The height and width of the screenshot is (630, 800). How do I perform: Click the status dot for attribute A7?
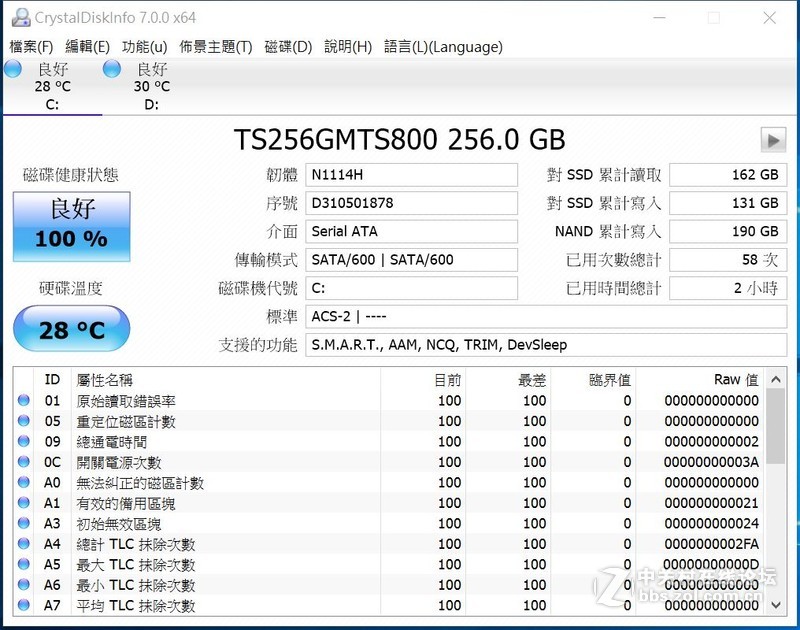23,605
